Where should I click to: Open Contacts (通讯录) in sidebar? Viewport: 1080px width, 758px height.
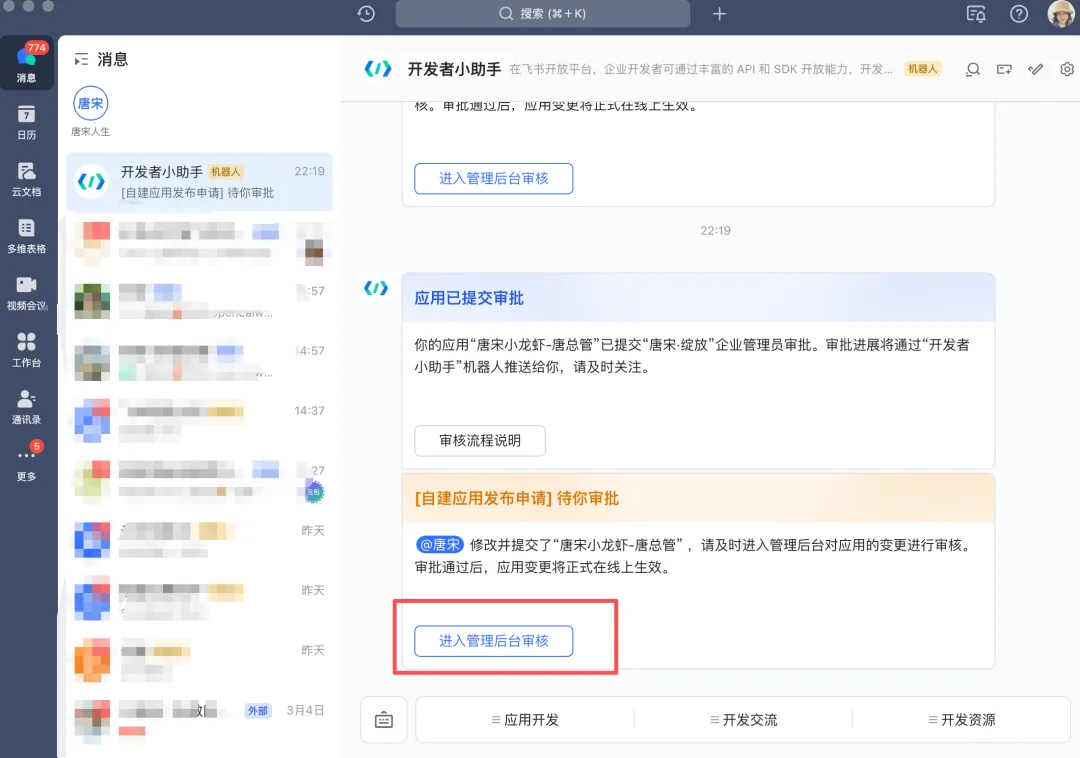click(27, 407)
